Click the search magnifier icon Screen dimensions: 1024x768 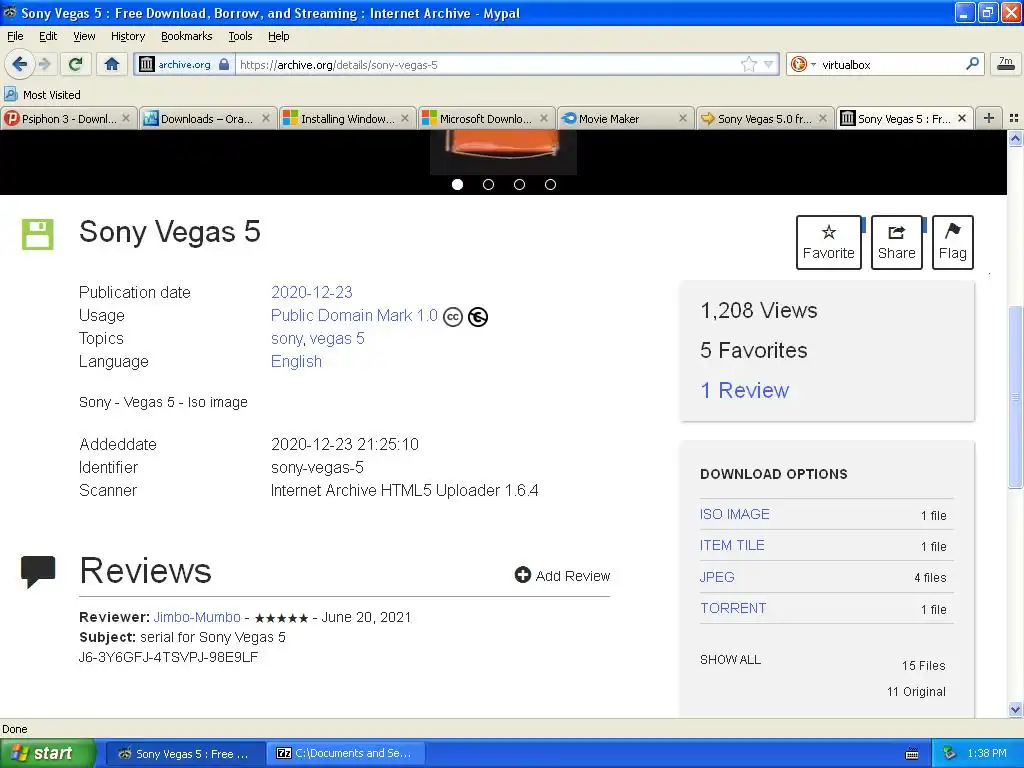972,63
